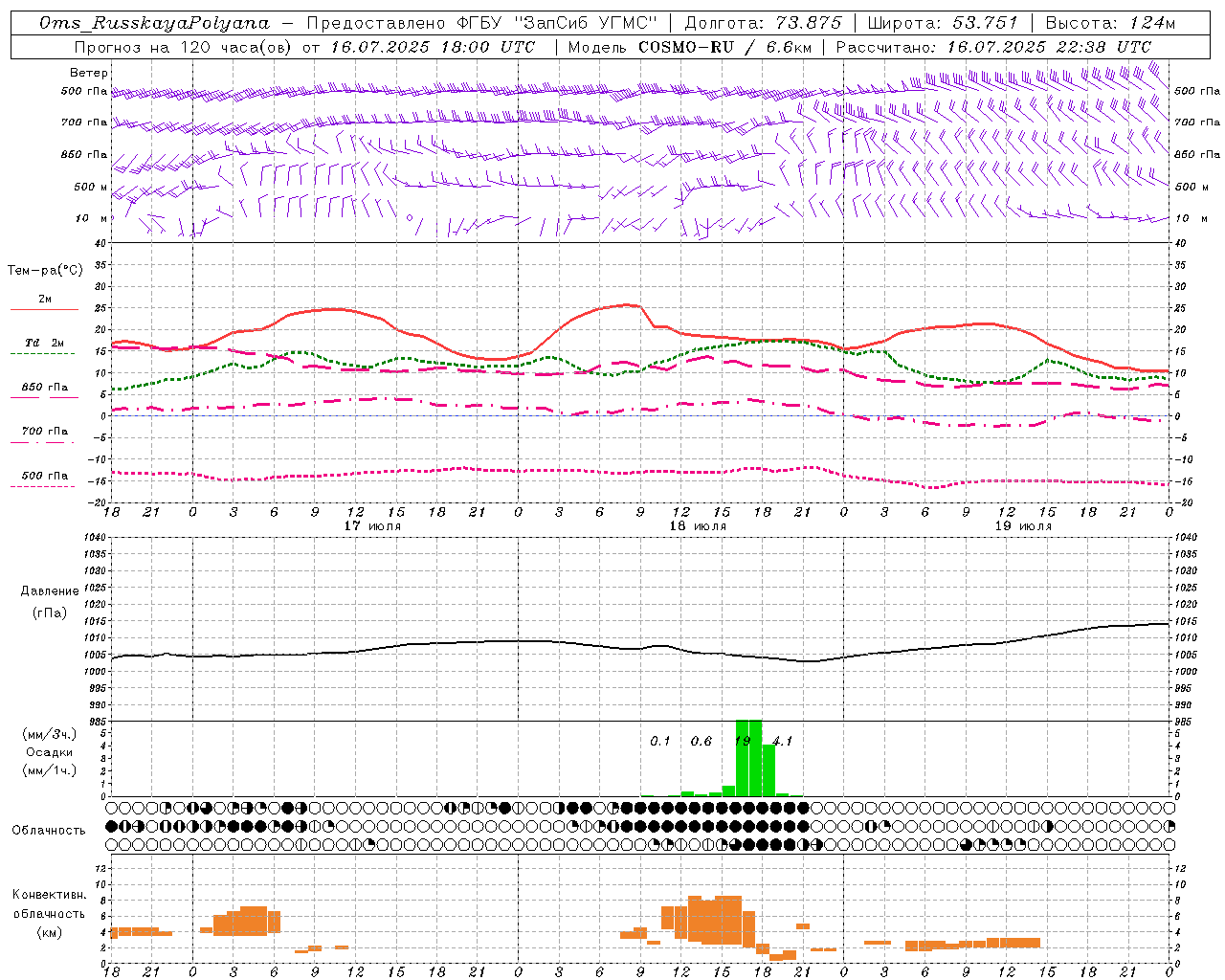The width and height of the screenshot is (1225, 980).
Task: Click the 0.6 precipitation amount value
Action: 702,742
